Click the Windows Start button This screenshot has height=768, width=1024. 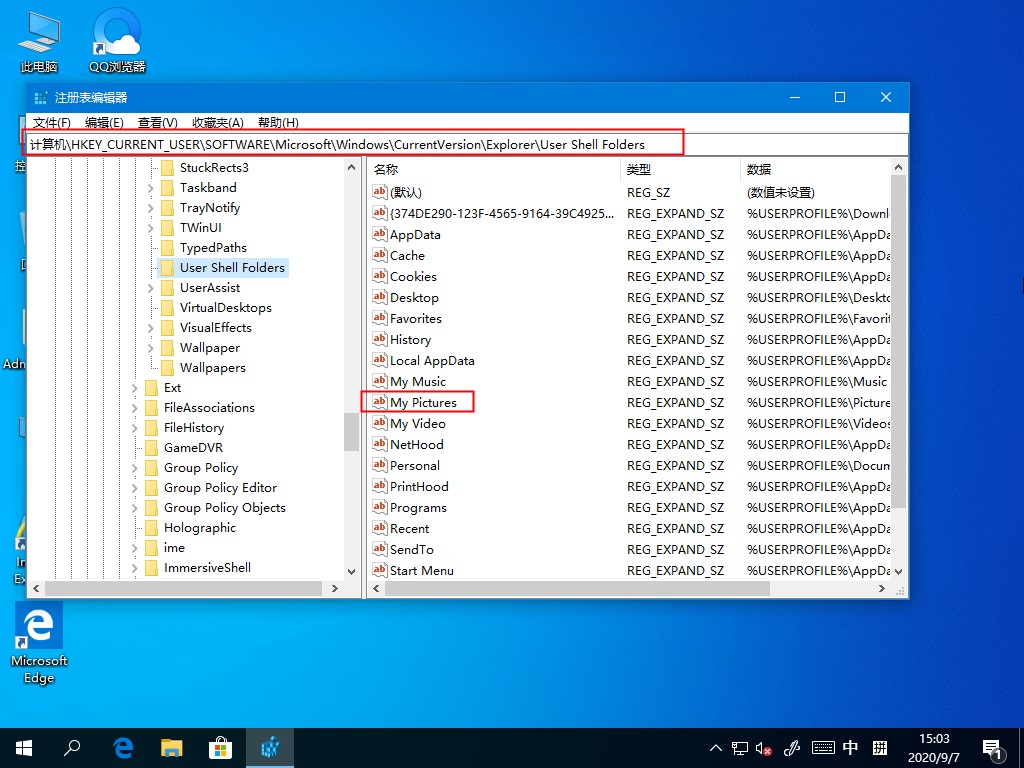tap(22, 747)
